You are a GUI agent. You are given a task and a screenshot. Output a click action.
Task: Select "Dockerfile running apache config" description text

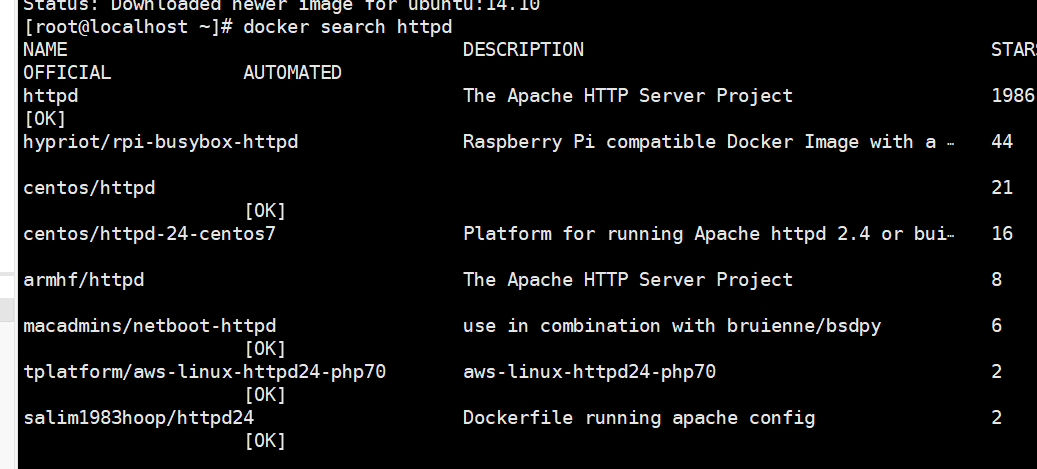pos(639,418)
